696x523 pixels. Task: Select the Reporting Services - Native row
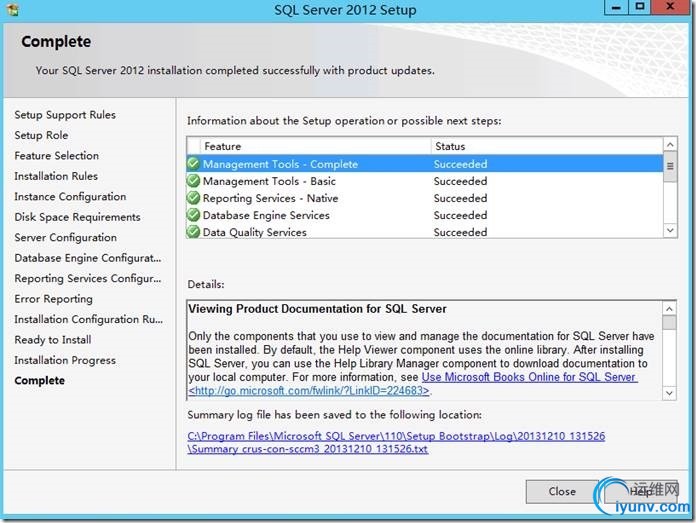(425, 198)
